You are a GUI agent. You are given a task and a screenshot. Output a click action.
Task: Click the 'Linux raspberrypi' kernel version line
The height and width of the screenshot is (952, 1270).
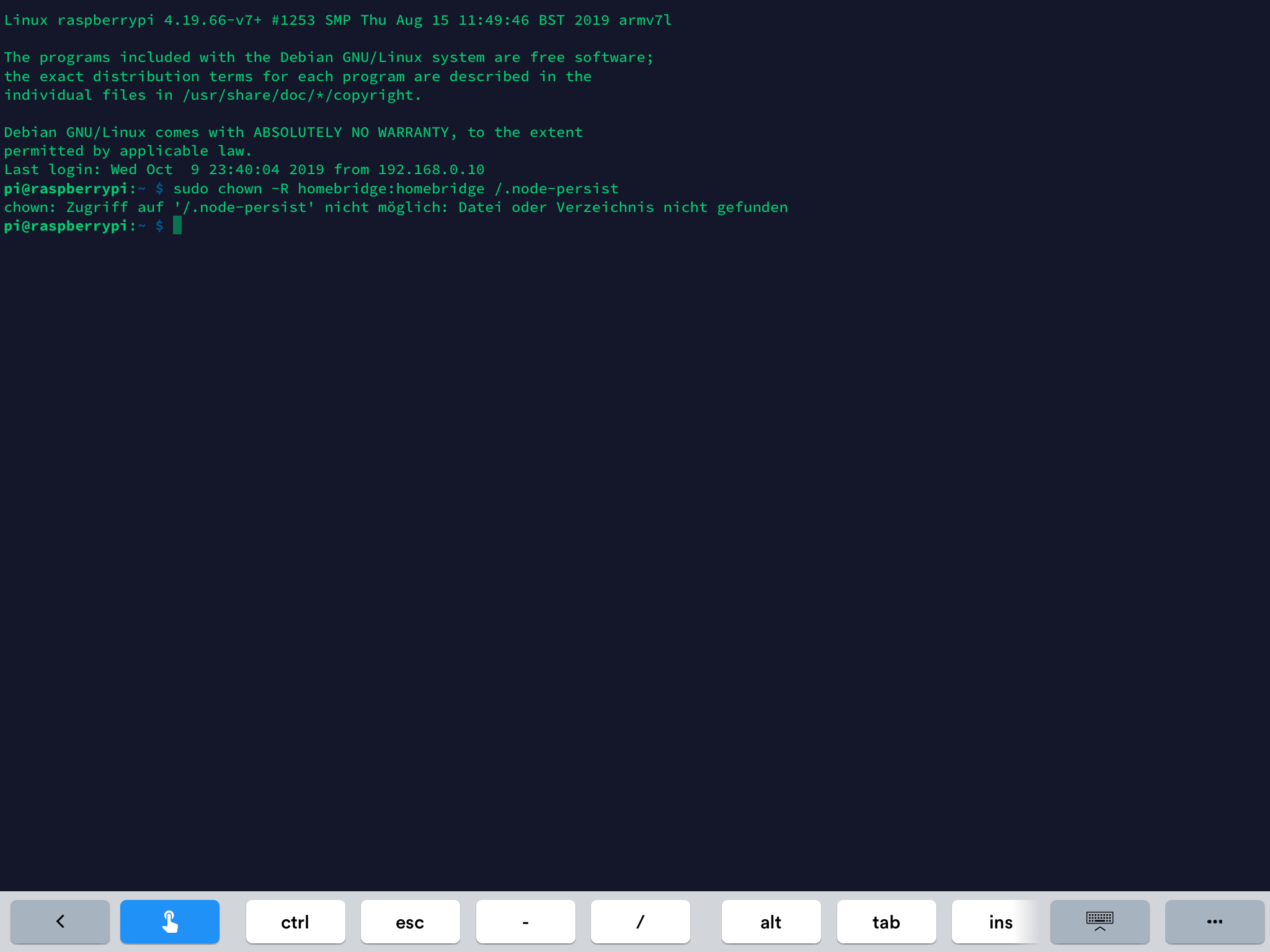337,20
